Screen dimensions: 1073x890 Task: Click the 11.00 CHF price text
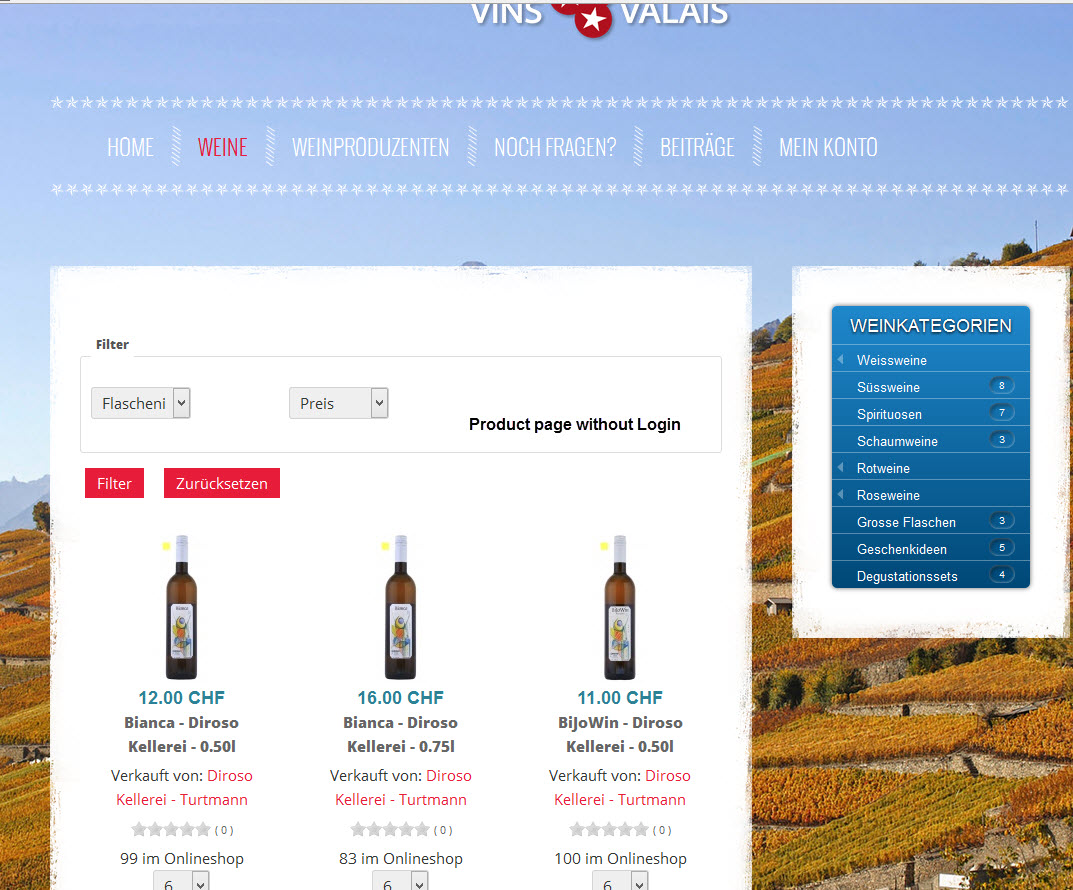(620, 698)
